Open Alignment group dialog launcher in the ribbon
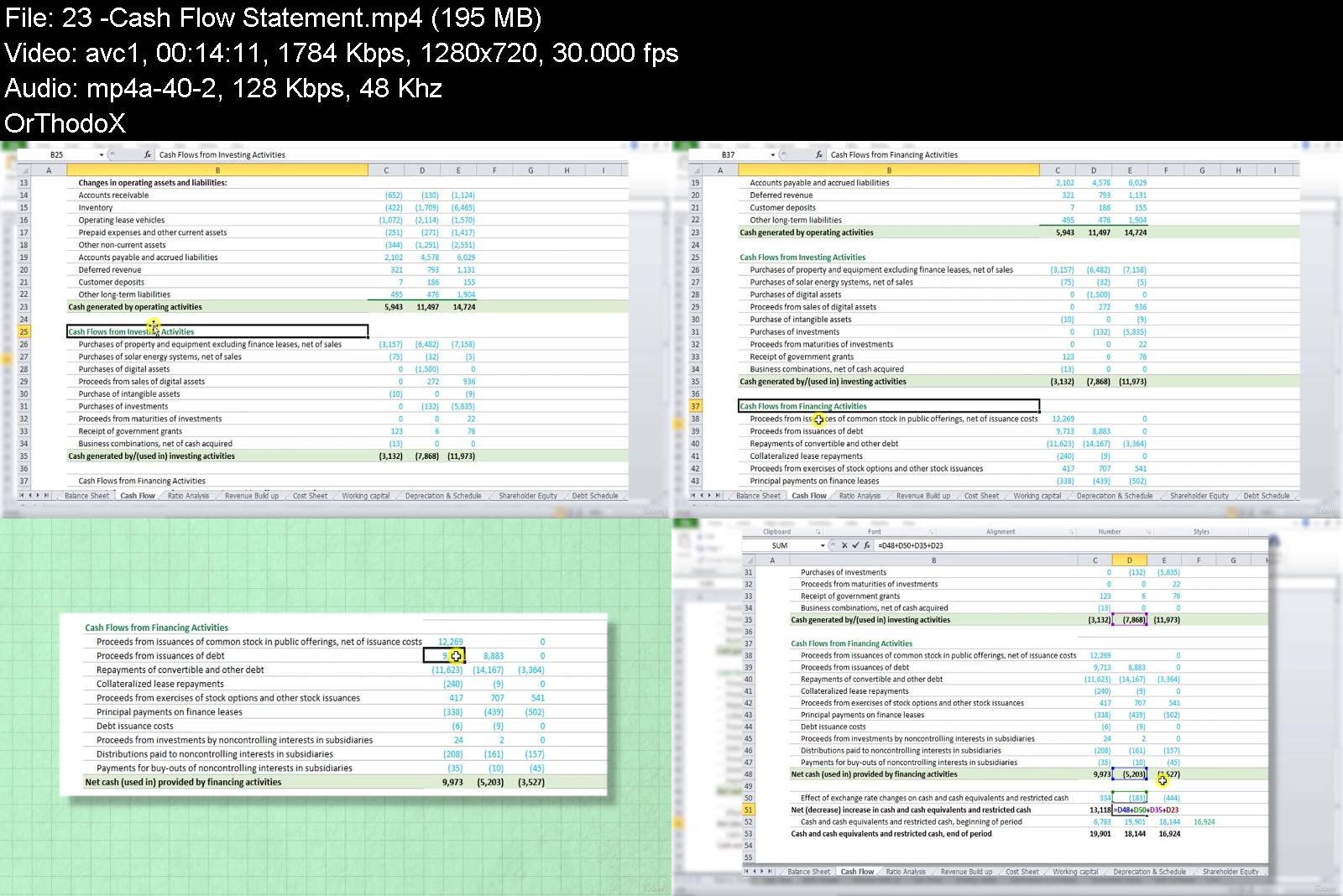 [x=1073, y=532]
